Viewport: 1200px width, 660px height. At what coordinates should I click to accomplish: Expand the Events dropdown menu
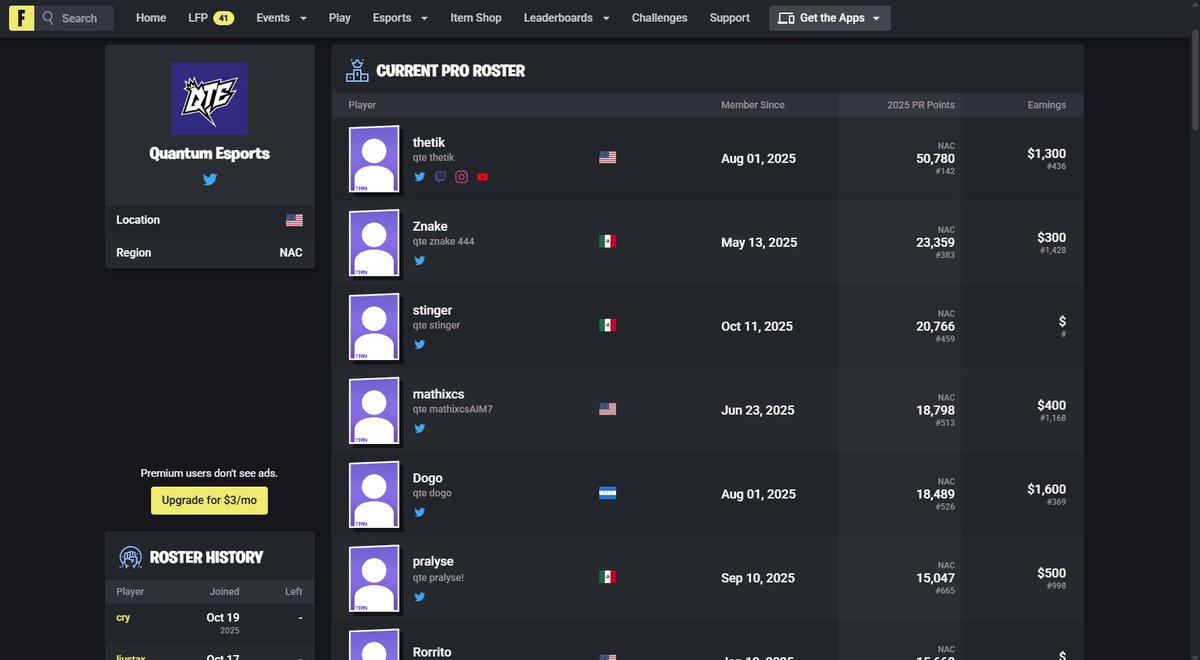(281, 18)
